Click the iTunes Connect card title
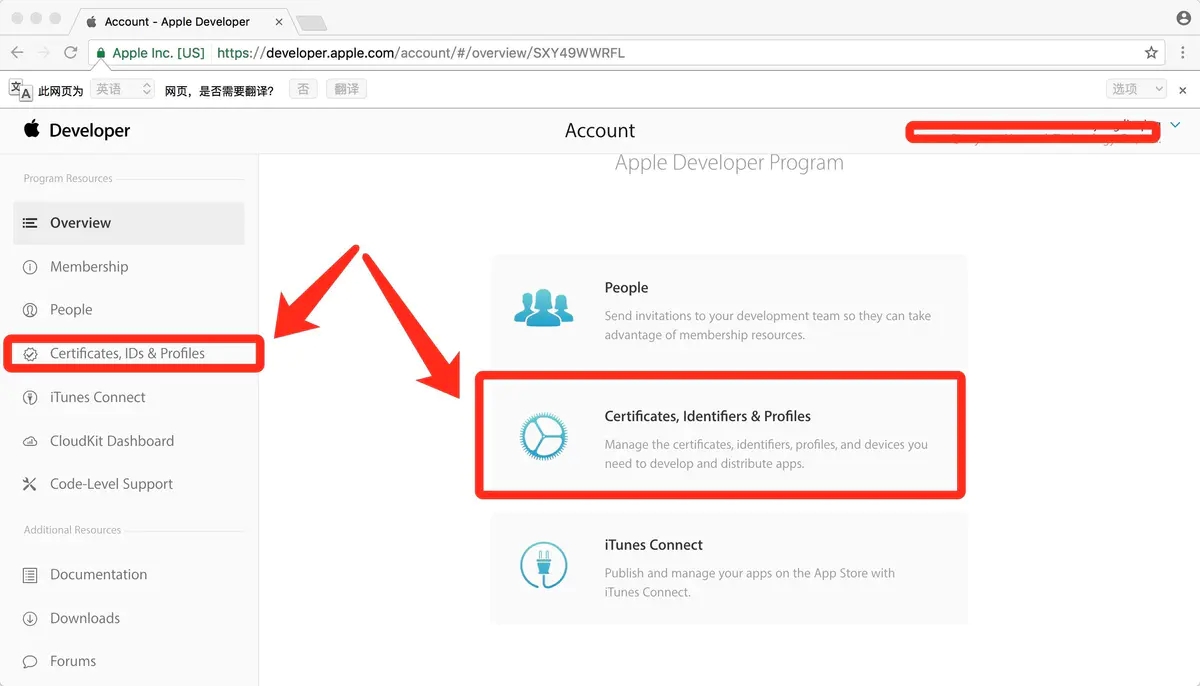This screenshot has width=1200, height=686. tap(654, 545)
